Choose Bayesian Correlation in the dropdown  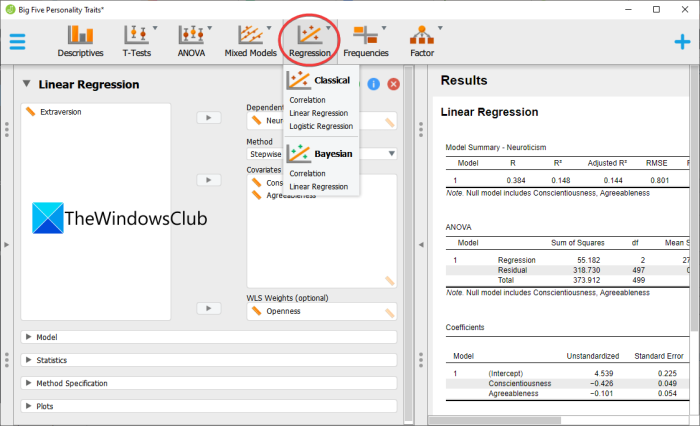[x=307, y=173]
